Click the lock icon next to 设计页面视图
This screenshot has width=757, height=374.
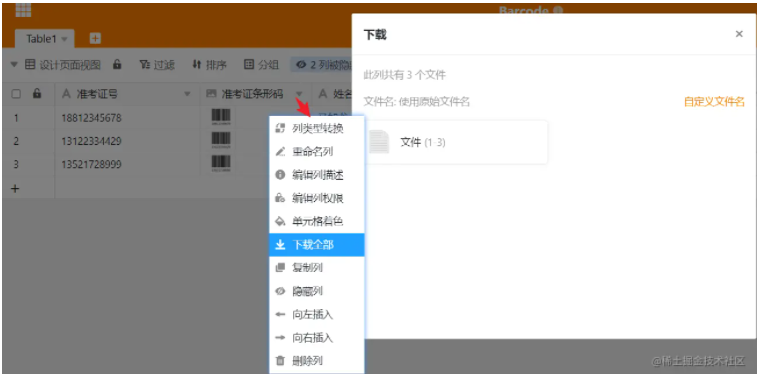point(117,64)
